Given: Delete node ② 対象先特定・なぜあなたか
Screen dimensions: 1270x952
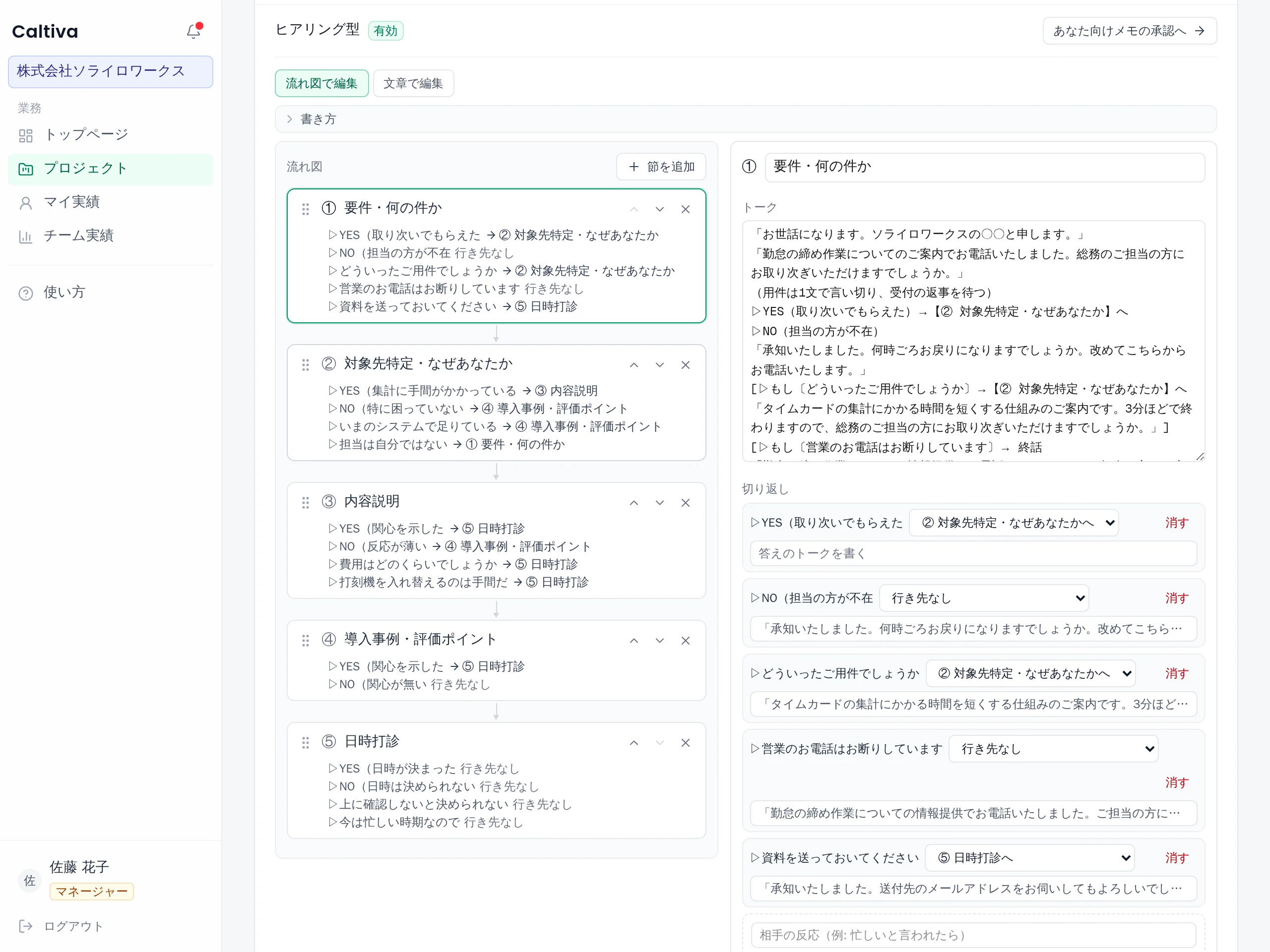Looking at the screenshot, I should (x=686, y=365).
